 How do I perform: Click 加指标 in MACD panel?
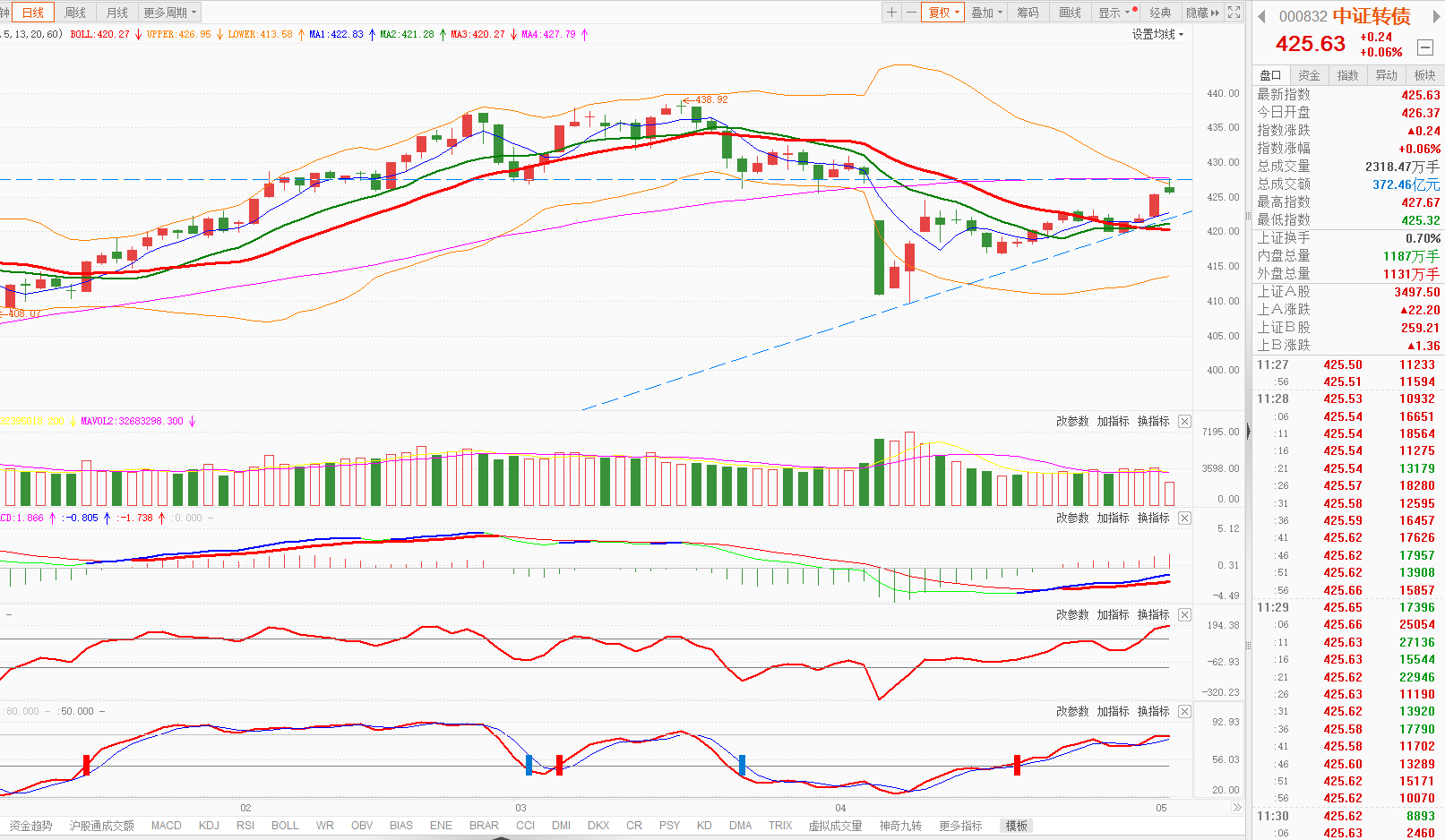(1113, 518)
